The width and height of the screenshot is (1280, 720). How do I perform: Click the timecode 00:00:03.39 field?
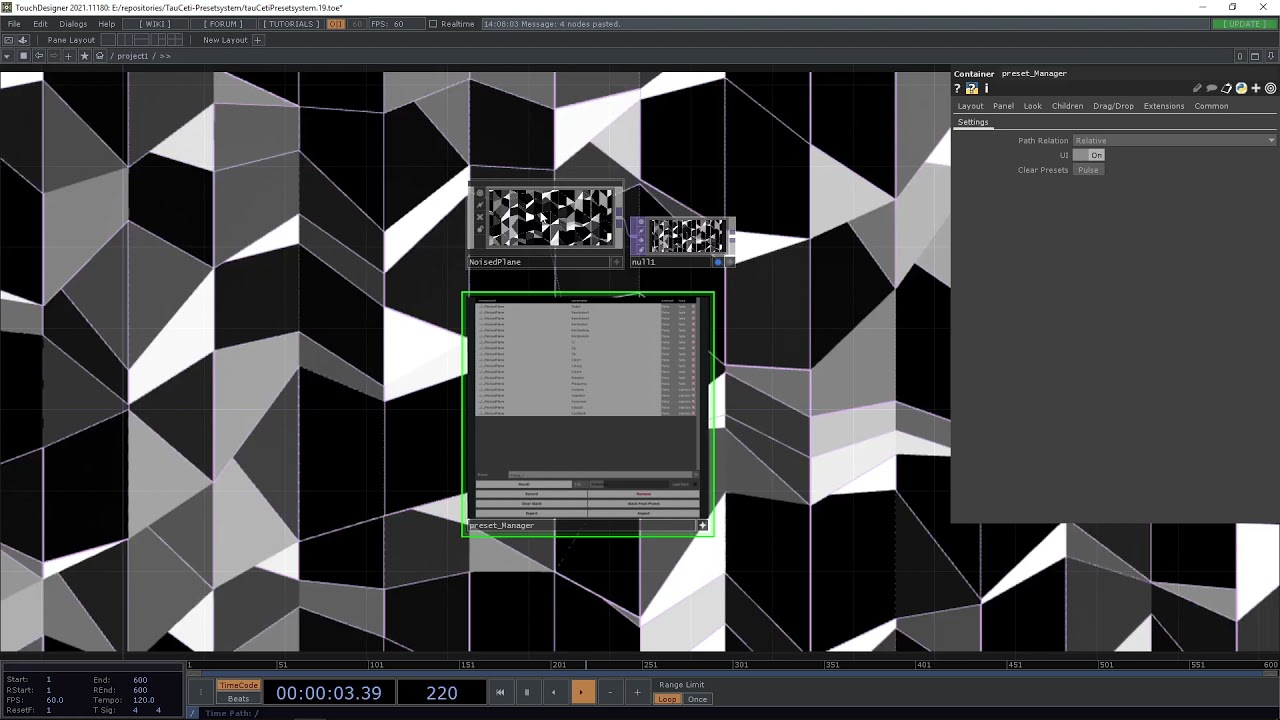click(329, 692)
